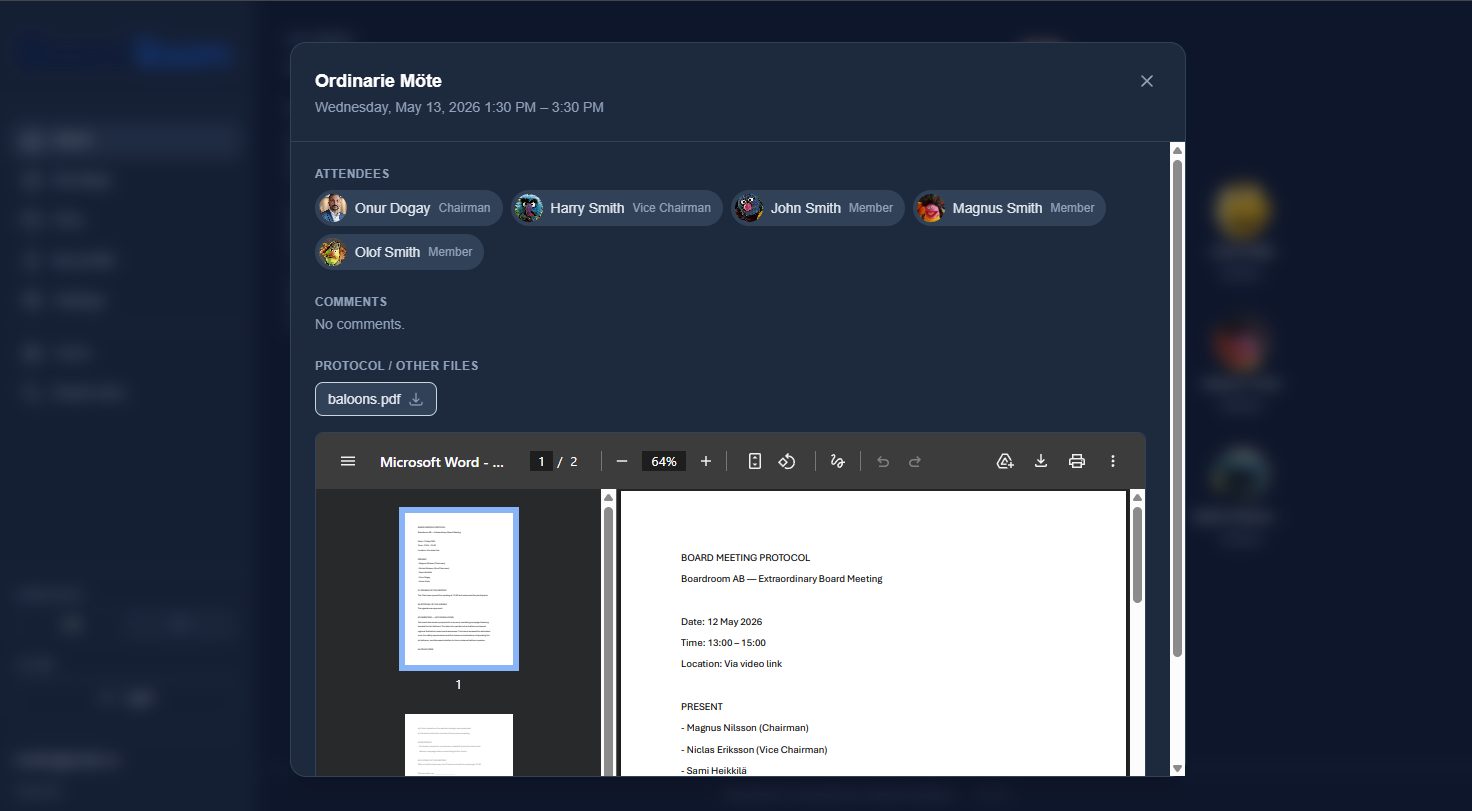Screen dimensions: 1472x811
Task: Click the redo icon in PDF toolbar
Action: [915, 461]
